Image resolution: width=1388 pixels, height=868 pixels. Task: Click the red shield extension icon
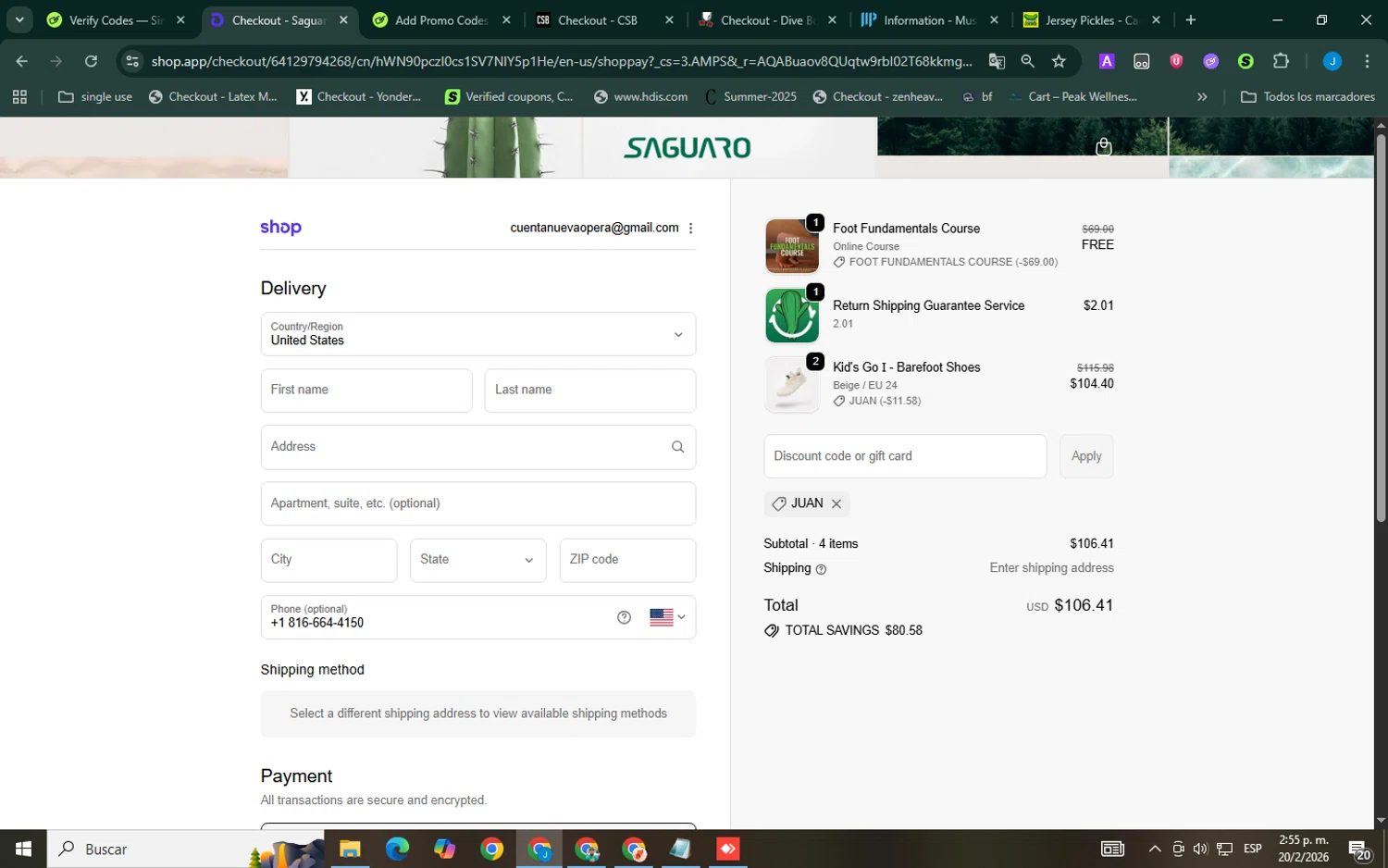coord(1176,61)
